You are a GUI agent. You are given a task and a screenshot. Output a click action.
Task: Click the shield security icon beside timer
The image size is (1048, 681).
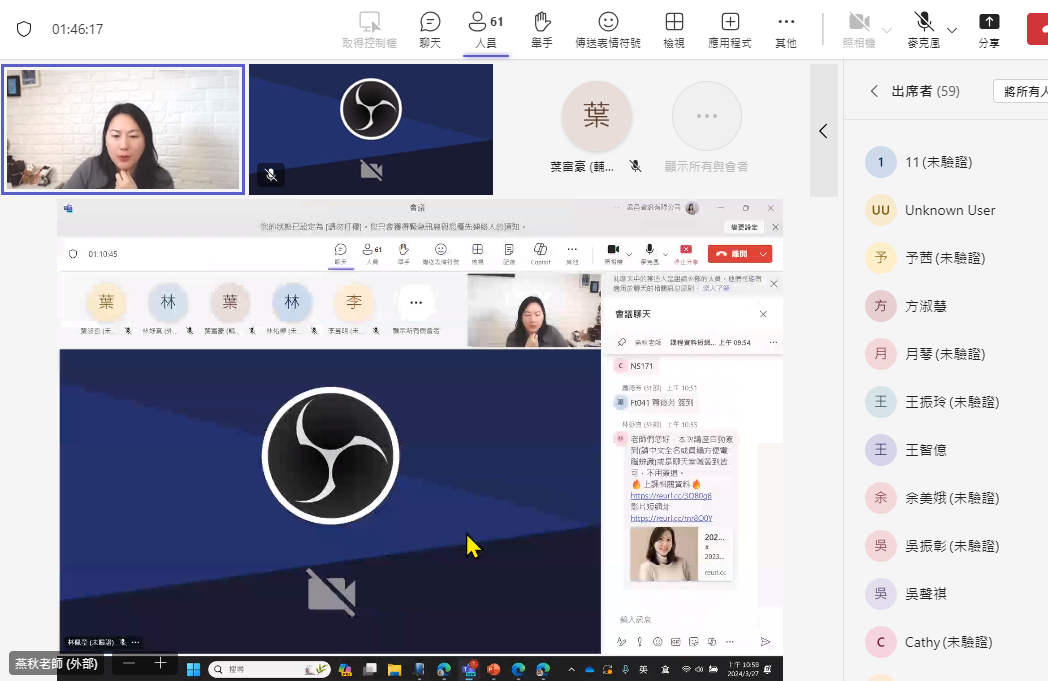click(24, 29)
